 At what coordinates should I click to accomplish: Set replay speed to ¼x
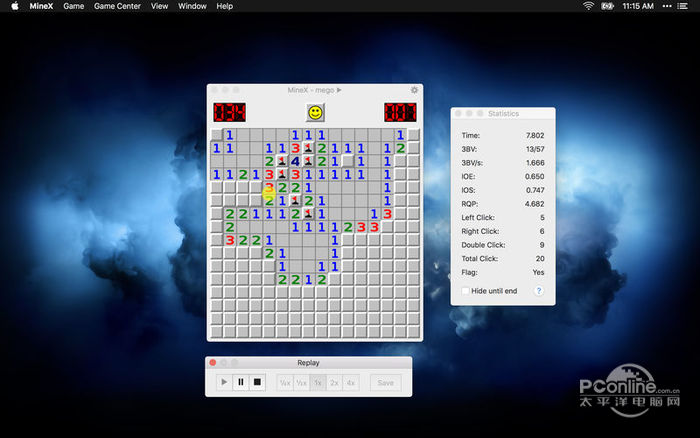pyautogui.click(x=285, y=383)
